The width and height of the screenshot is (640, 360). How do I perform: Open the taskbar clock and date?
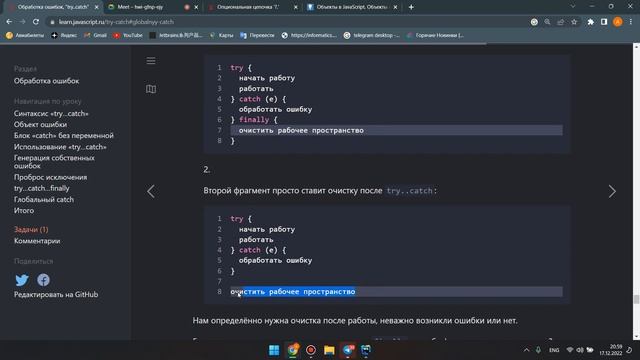coord(611,350)
